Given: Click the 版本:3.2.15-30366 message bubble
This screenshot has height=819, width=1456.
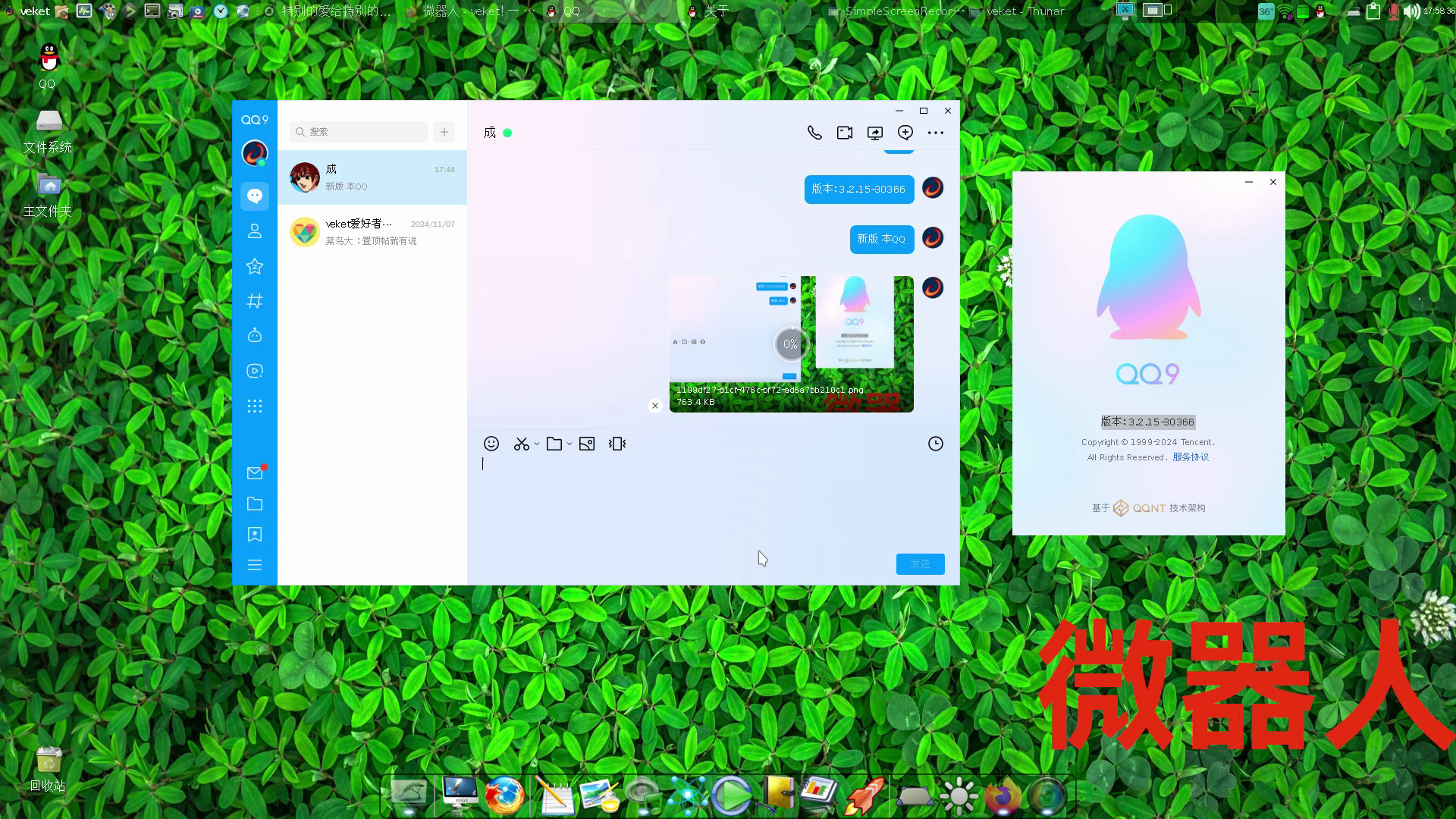Looking at the screenshot, I should coord(859,189).
